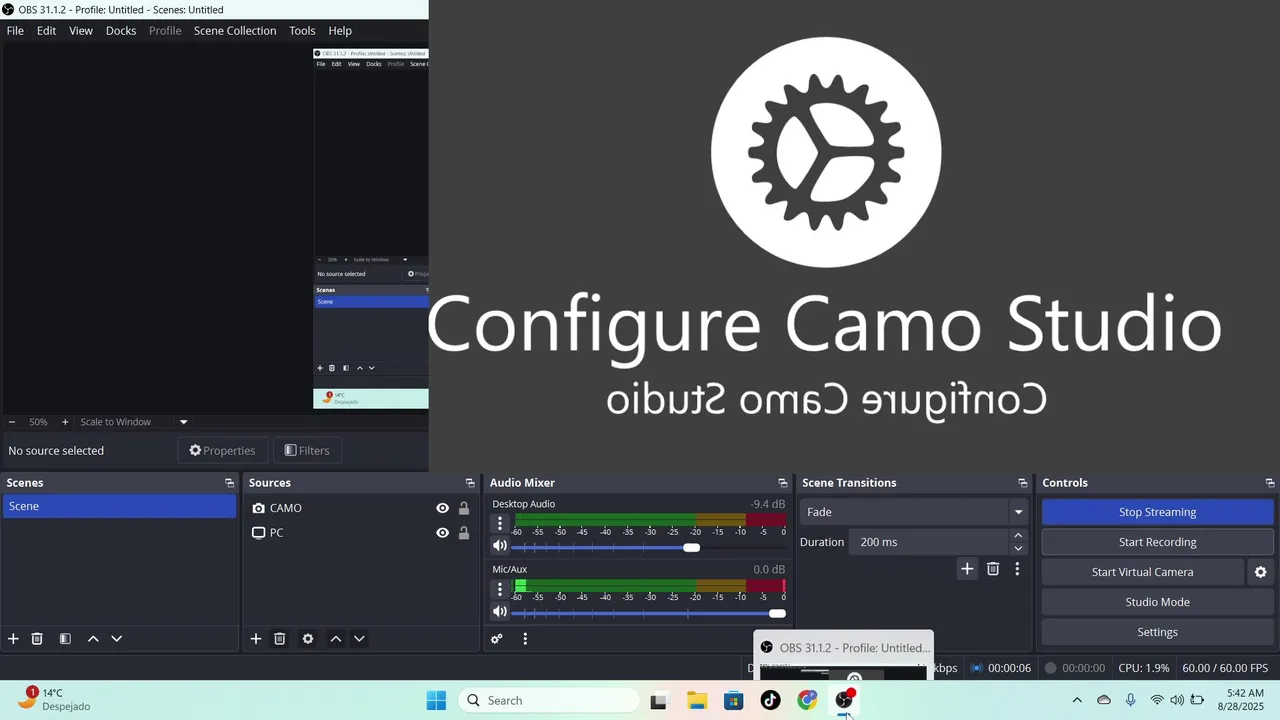Open the Edit menu
Viewport: 1280px width, 720px height.
click(47, 31)
